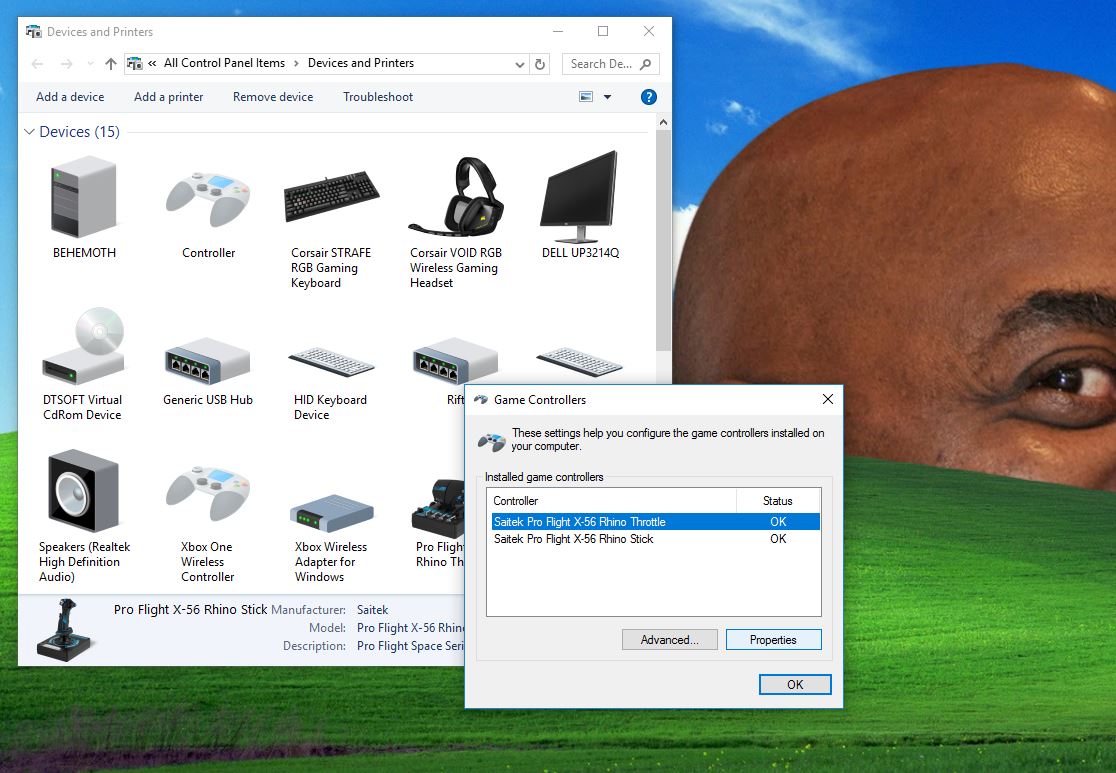Viewport: 1116px width, 773px height.
Task: Select the BEHEMOTH computer device icon
Action: click(83, 197)
